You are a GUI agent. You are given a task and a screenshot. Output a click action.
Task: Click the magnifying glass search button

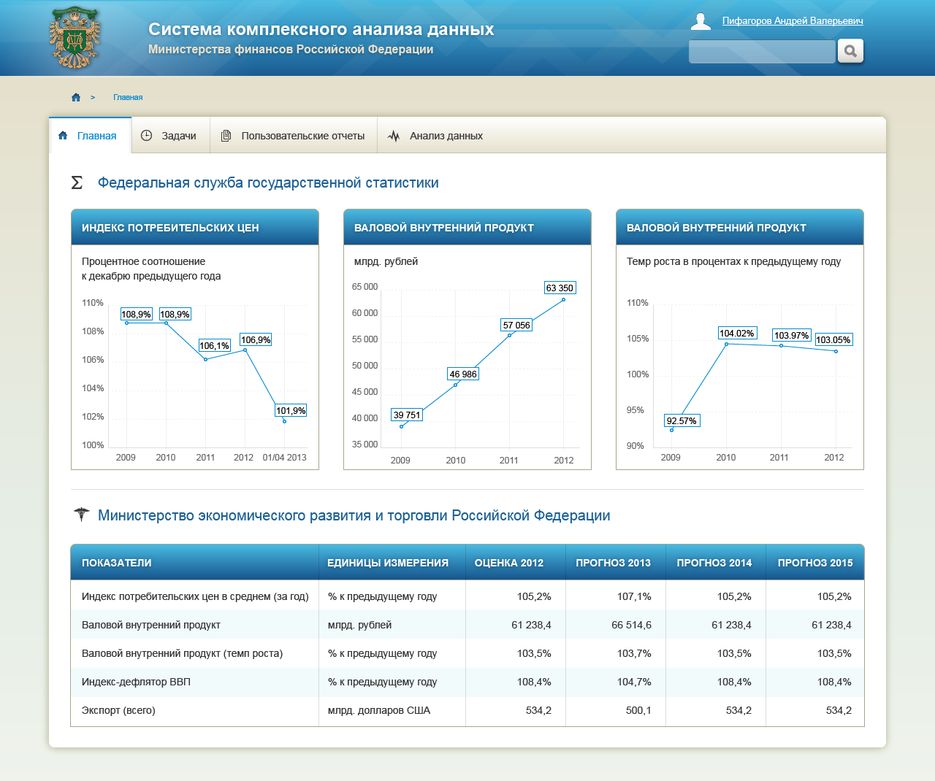[850, 51]
